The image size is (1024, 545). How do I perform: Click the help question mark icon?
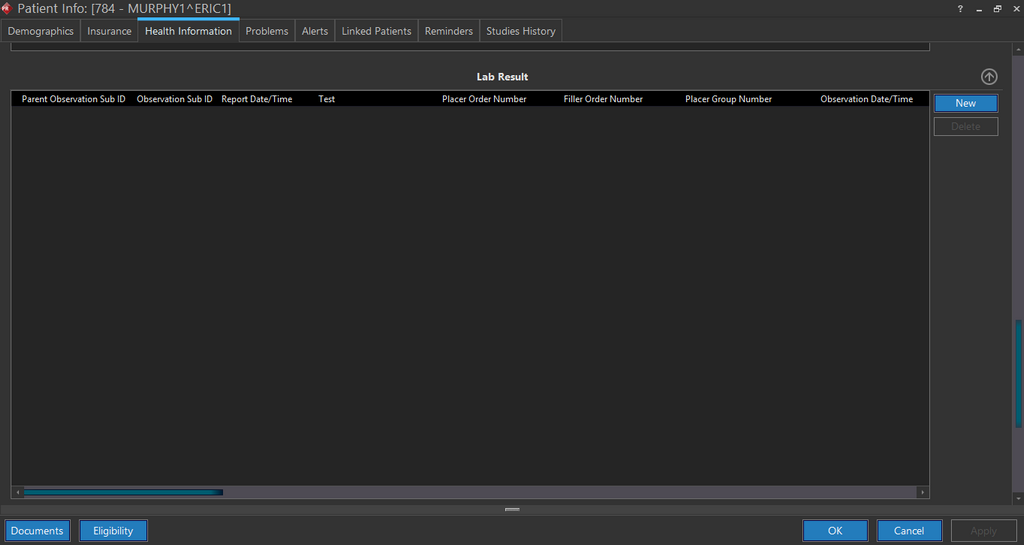coord(960,8)
